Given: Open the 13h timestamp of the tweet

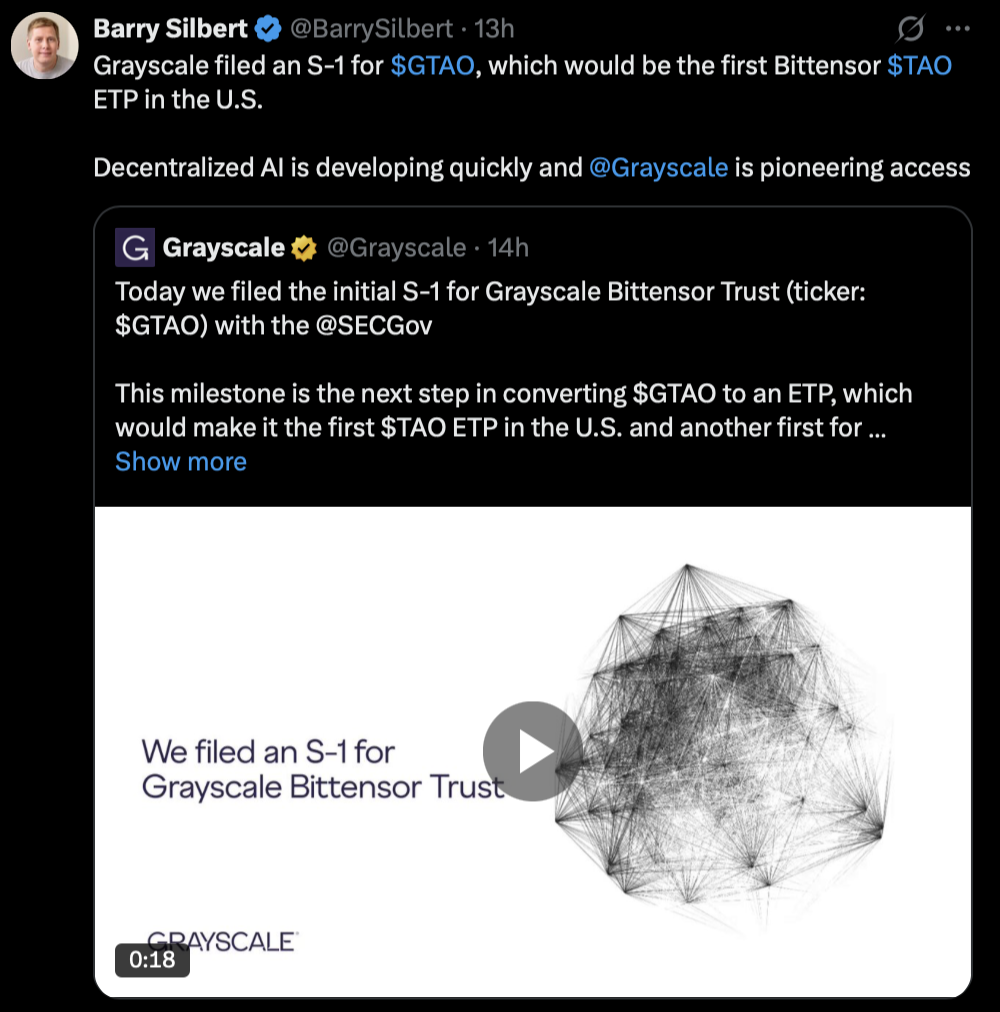Looking at the screenshot, I should tap(494, 29).
